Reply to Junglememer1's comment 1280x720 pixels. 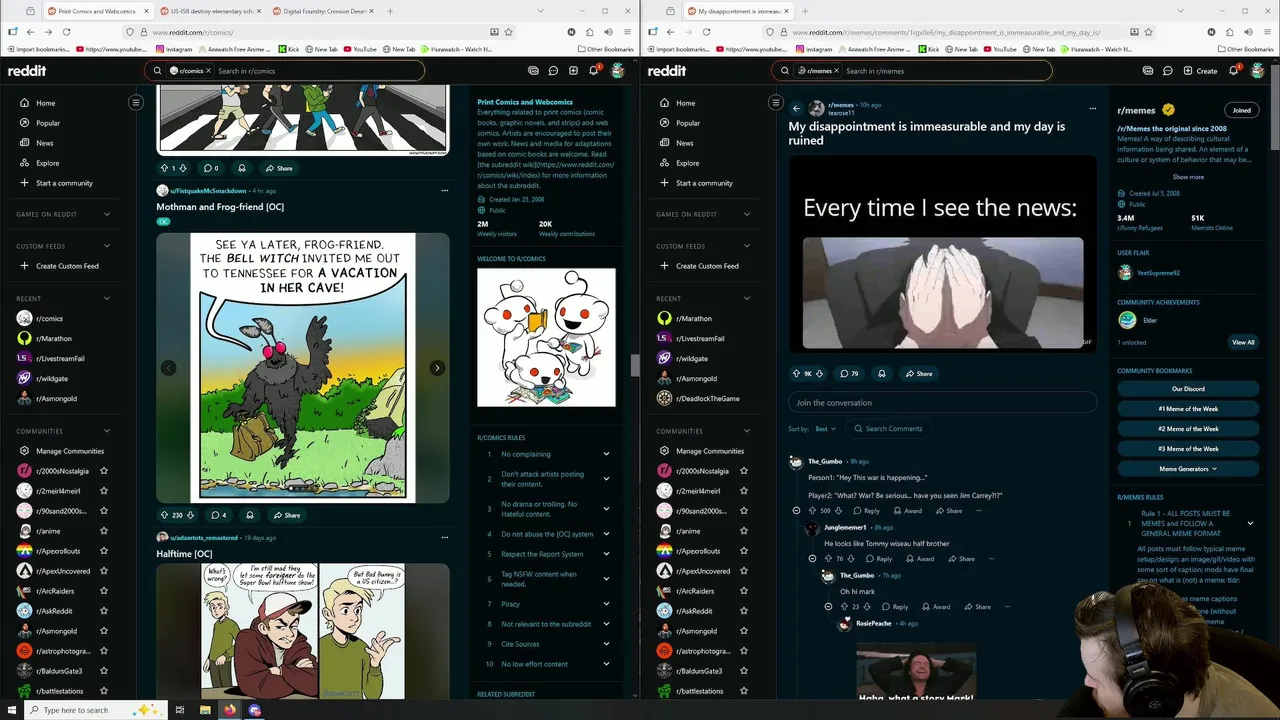(x=879, y=559)
